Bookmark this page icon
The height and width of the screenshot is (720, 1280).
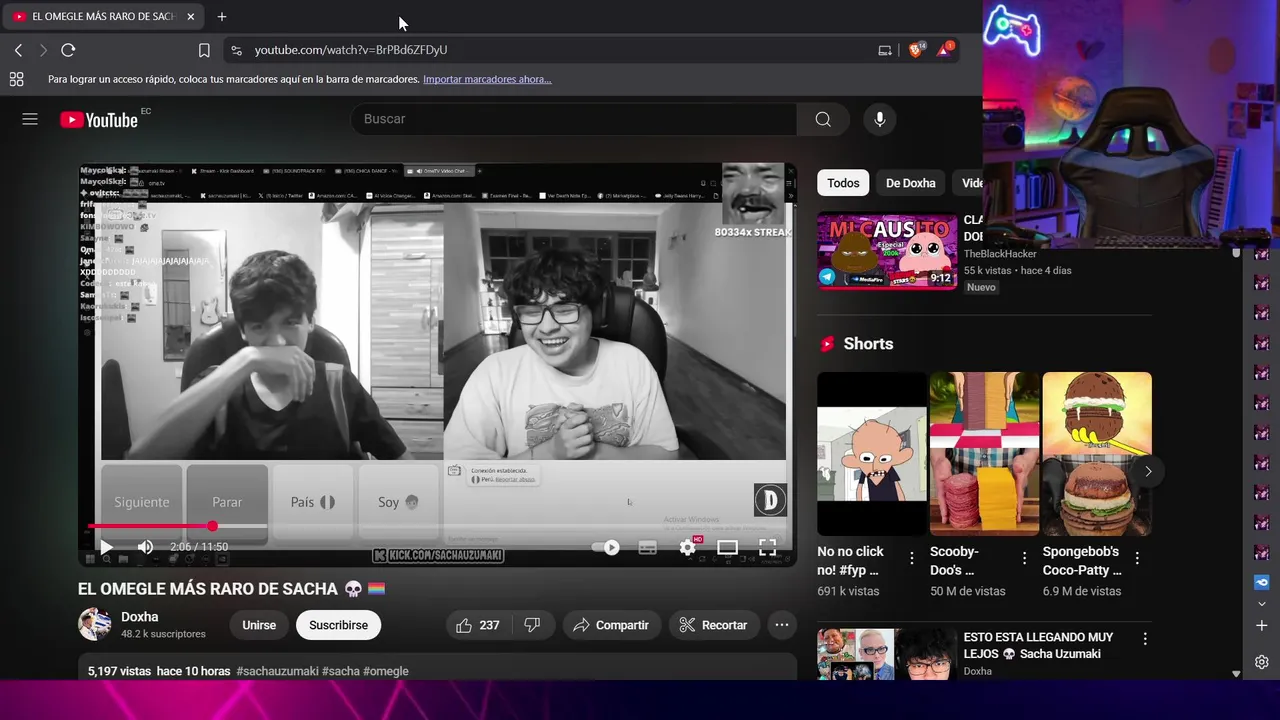pyautogui.click(x=204, y=50)
